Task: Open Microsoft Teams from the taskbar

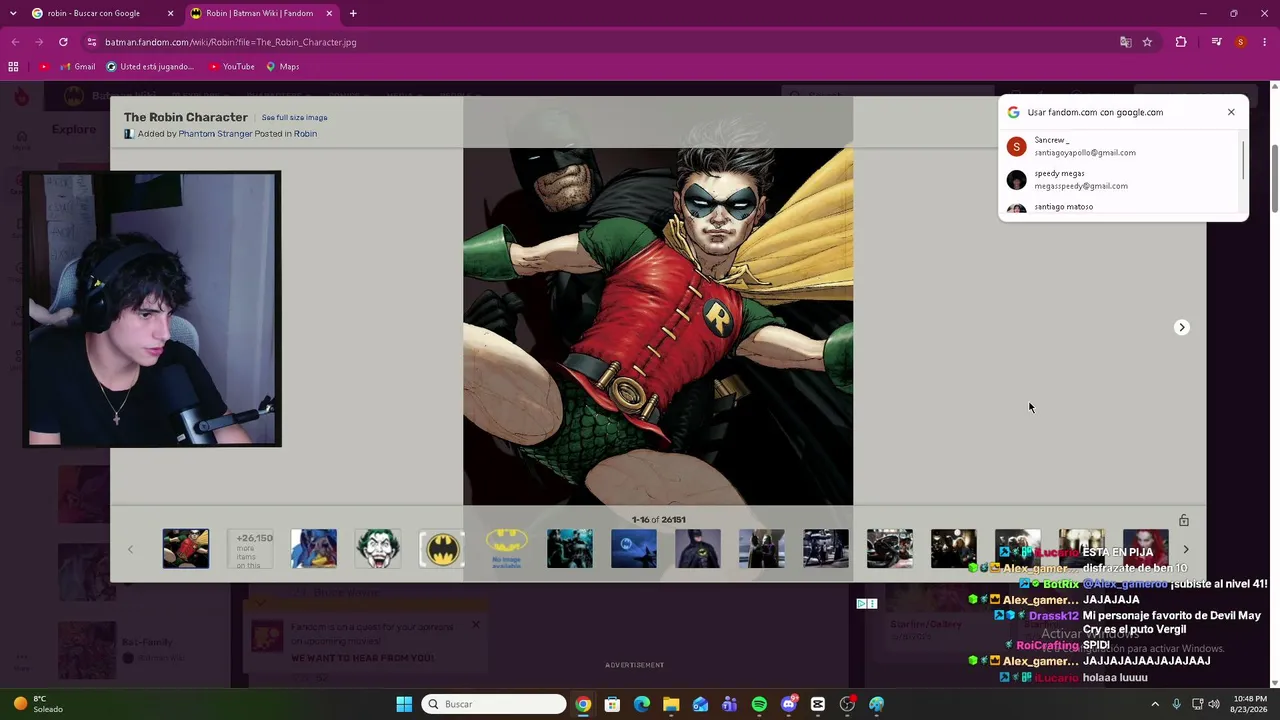Action: [730, 704]
